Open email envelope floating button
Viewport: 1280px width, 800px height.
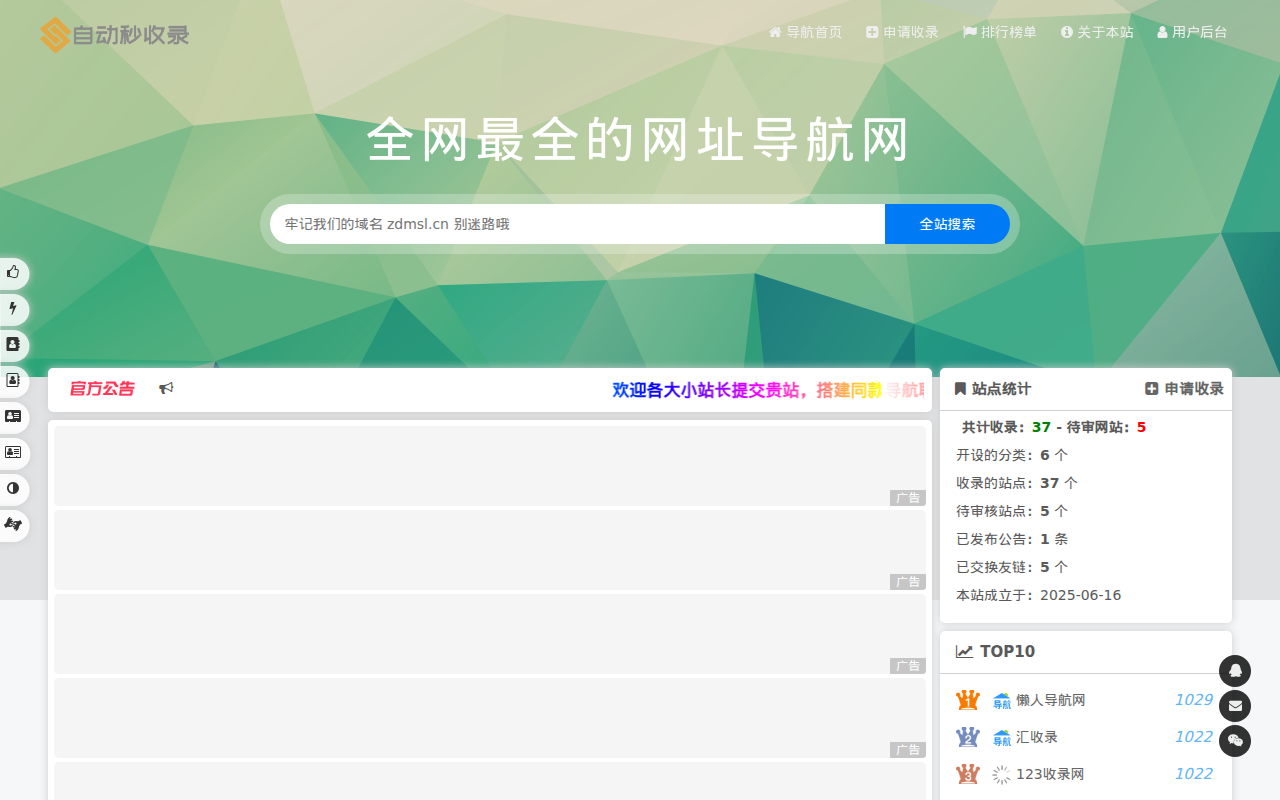(x=1235, y=706)
